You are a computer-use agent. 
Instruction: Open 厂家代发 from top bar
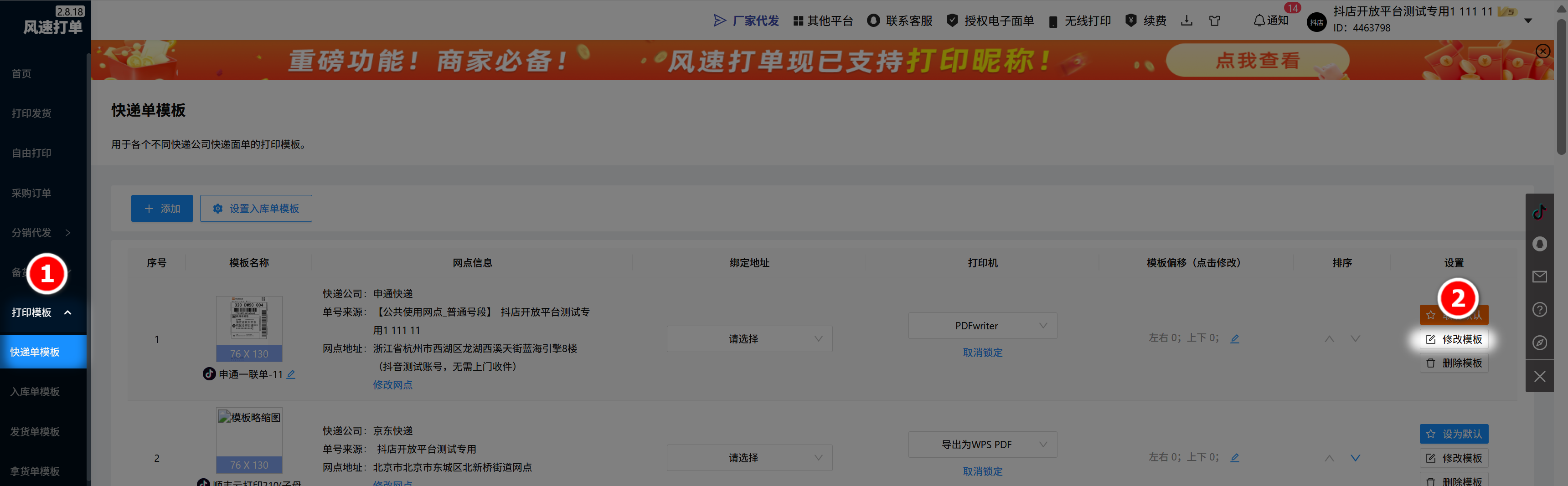coord(746,20)
